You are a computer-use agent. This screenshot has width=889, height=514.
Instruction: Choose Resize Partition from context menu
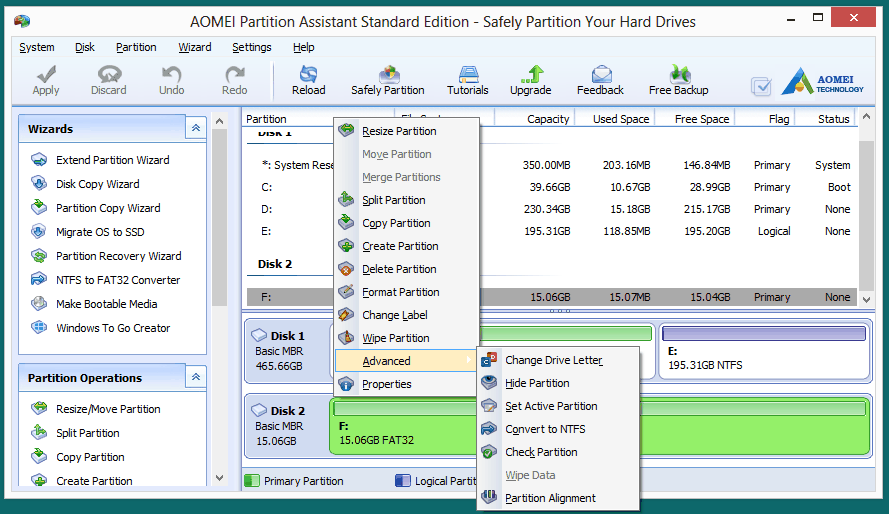[x=407, y=131]
